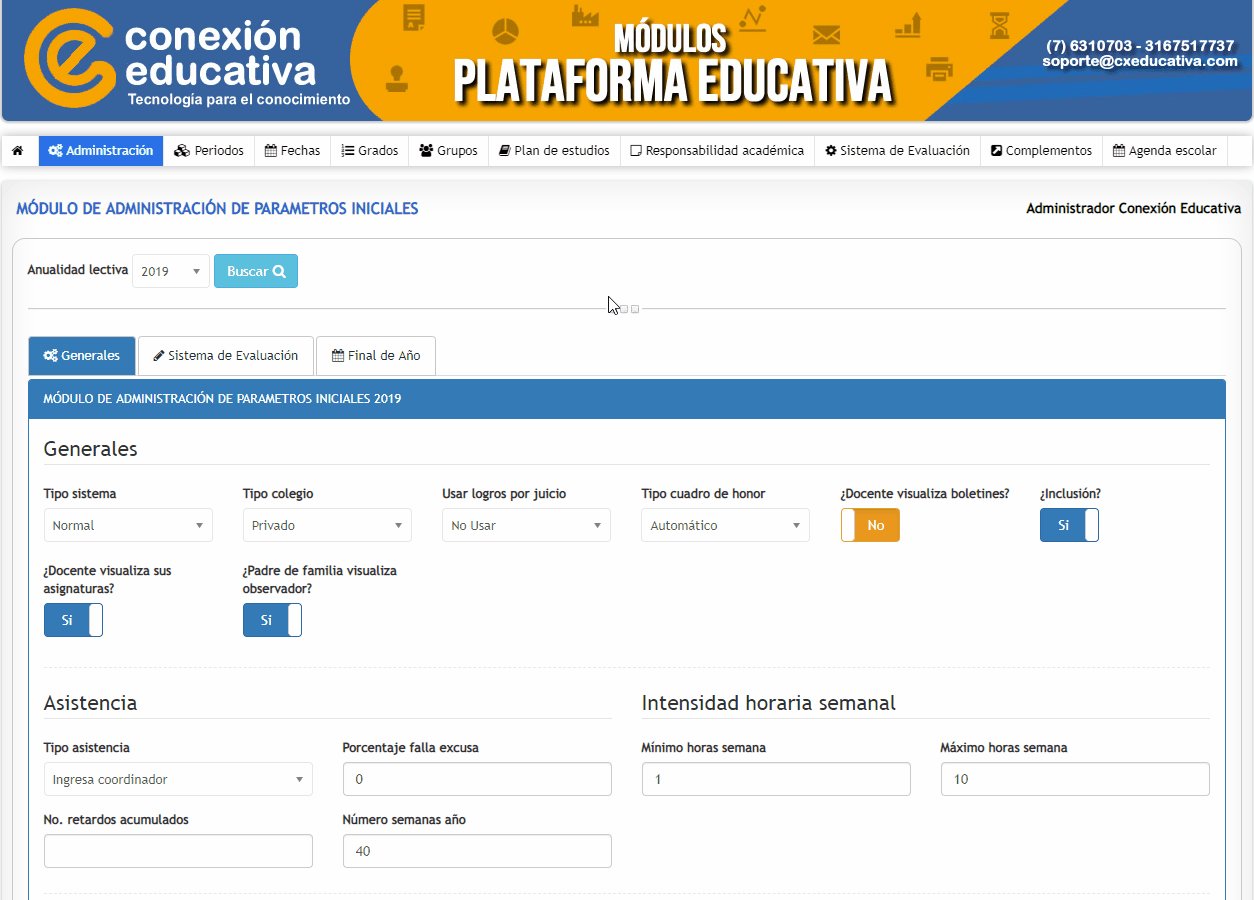Screen dimensions: 1254x900
Task: Toggle the ¿Inclusión? switch
Action: 1069,525
